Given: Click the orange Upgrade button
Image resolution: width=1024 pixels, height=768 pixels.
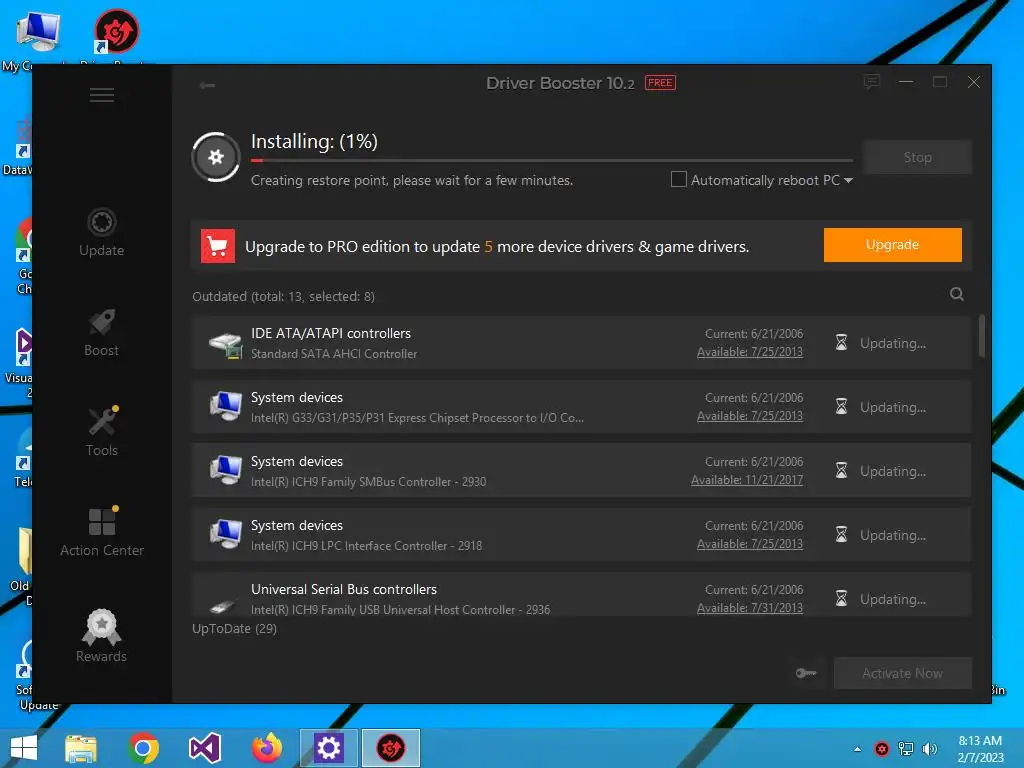Looking at the screenshot, I should coord(892,245).
